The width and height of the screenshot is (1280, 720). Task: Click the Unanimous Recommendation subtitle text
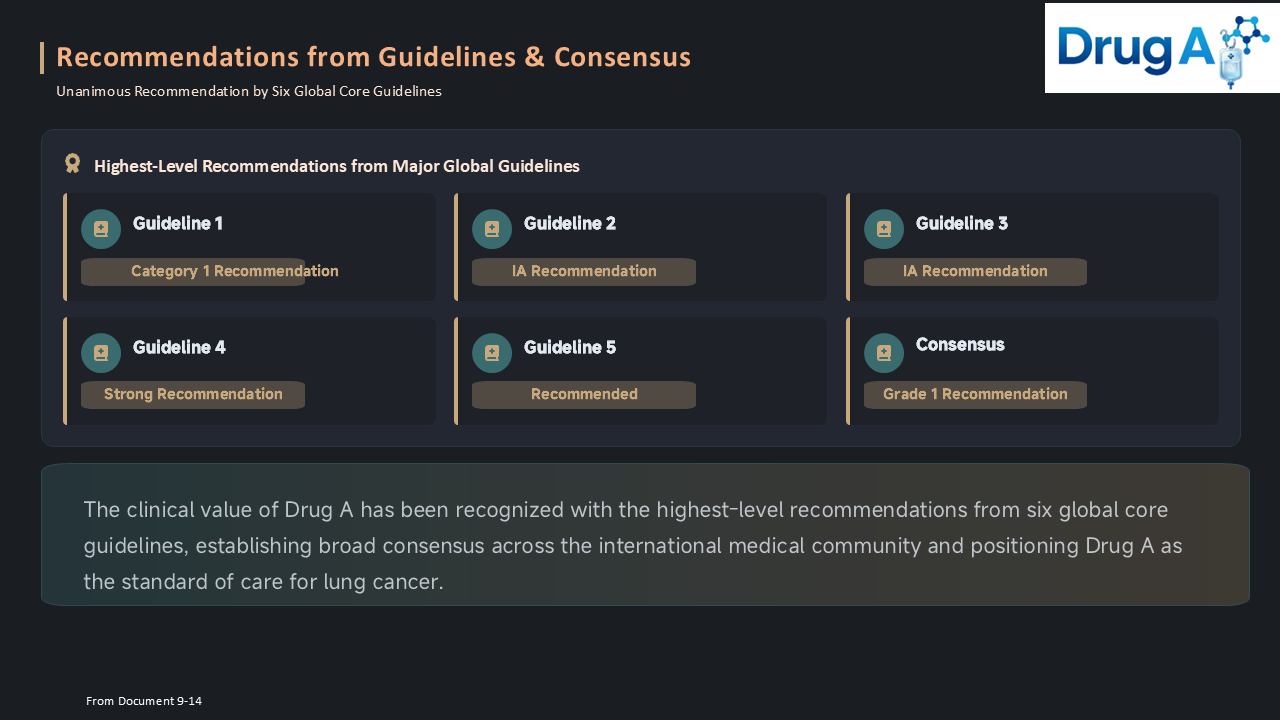pos(249,91)
